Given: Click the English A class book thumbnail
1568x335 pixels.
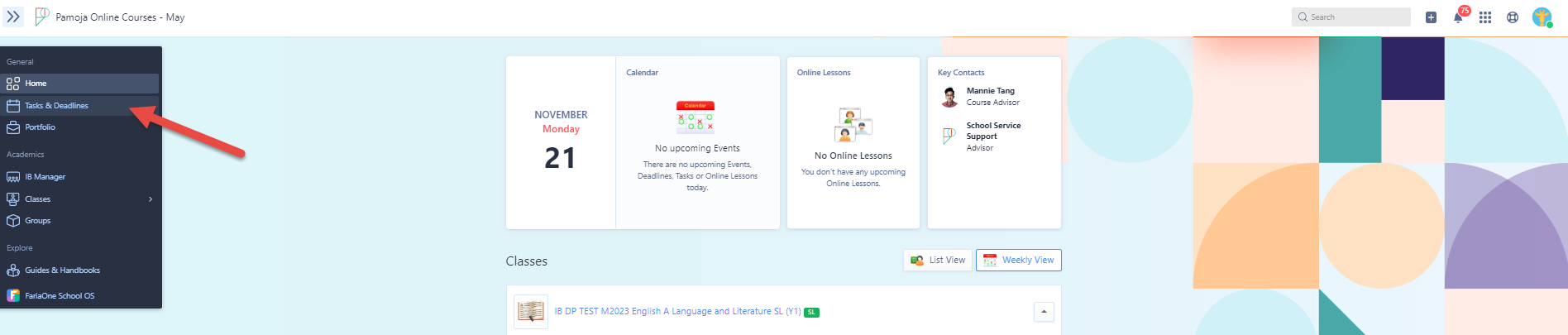Looking at the screenshot, I should click(x=531, y=312).
